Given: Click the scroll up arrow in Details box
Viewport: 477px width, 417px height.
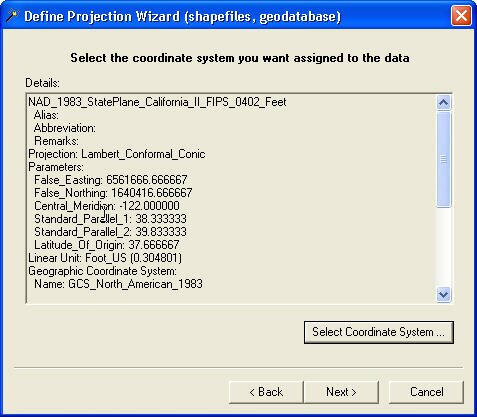Looking at the screenshot, I should pyautogui.click(x=443, y=103).
